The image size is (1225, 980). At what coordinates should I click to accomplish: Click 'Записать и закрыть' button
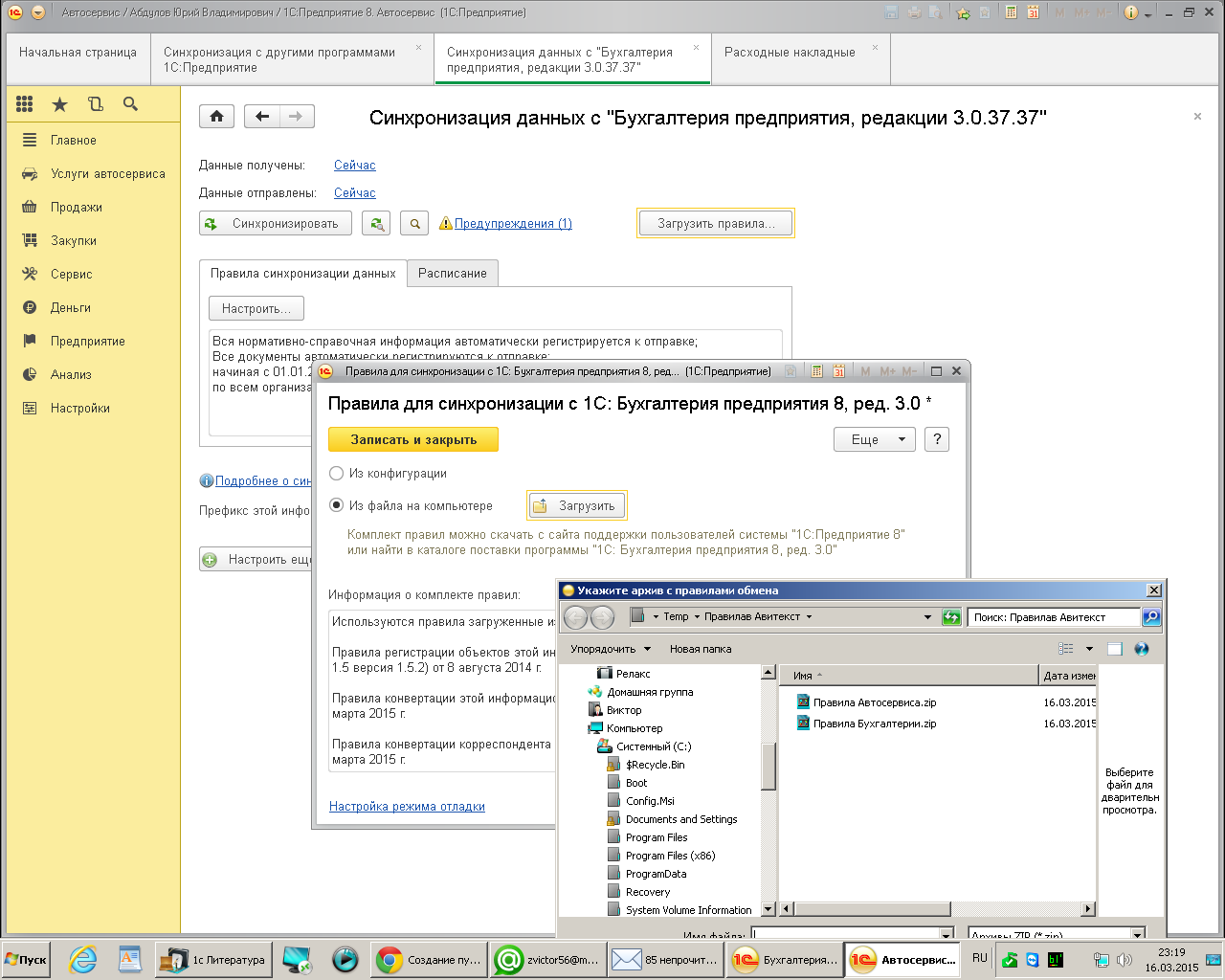coord(413,439)
